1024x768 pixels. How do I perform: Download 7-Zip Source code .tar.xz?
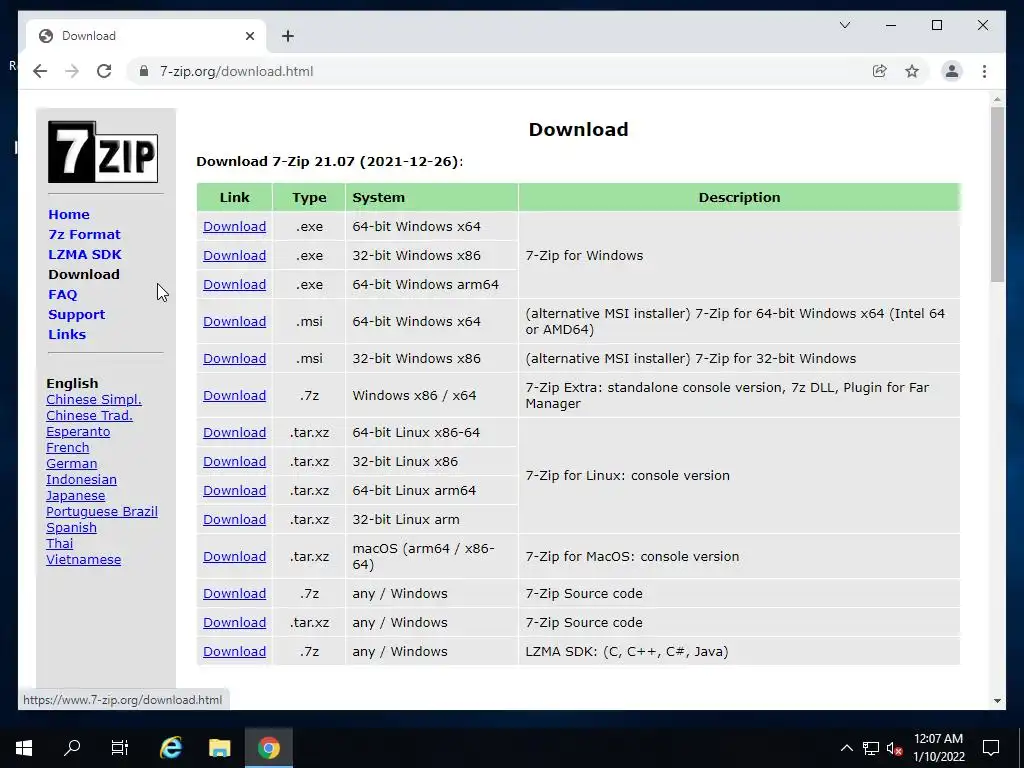coord(234,622)
